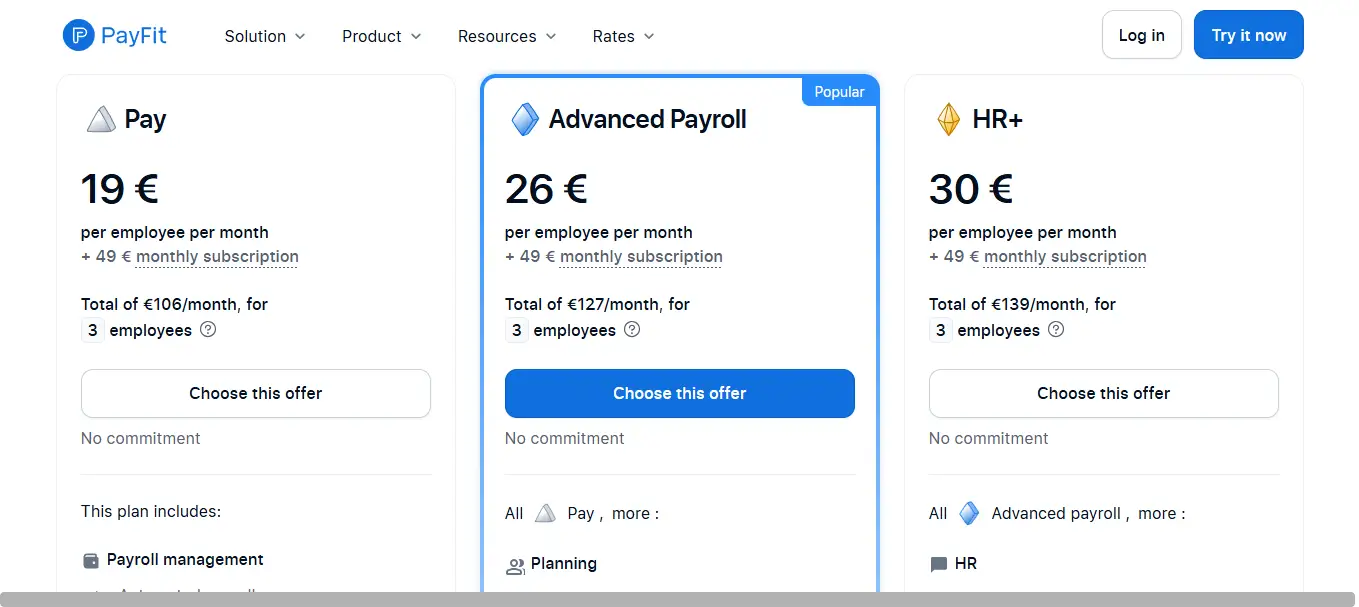The height and width of the screenshot is (607, 1359).
Task: Click the employee count field in HR+ plan
Action: 941,330
